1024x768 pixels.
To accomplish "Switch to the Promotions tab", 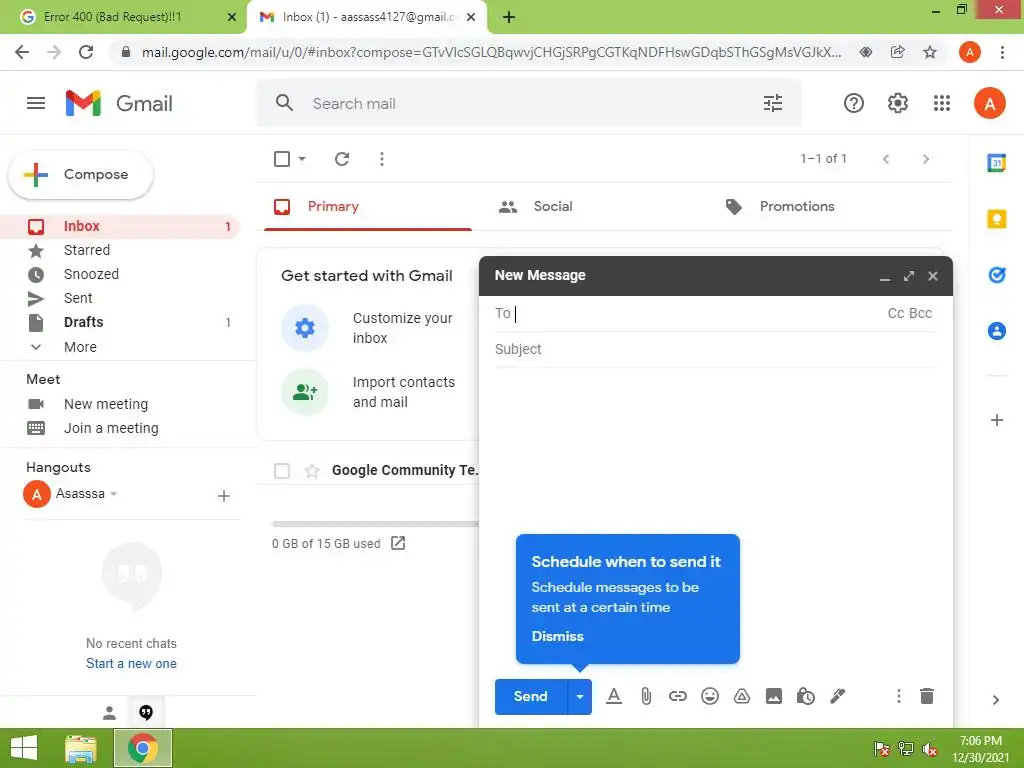I will (797, 207).
